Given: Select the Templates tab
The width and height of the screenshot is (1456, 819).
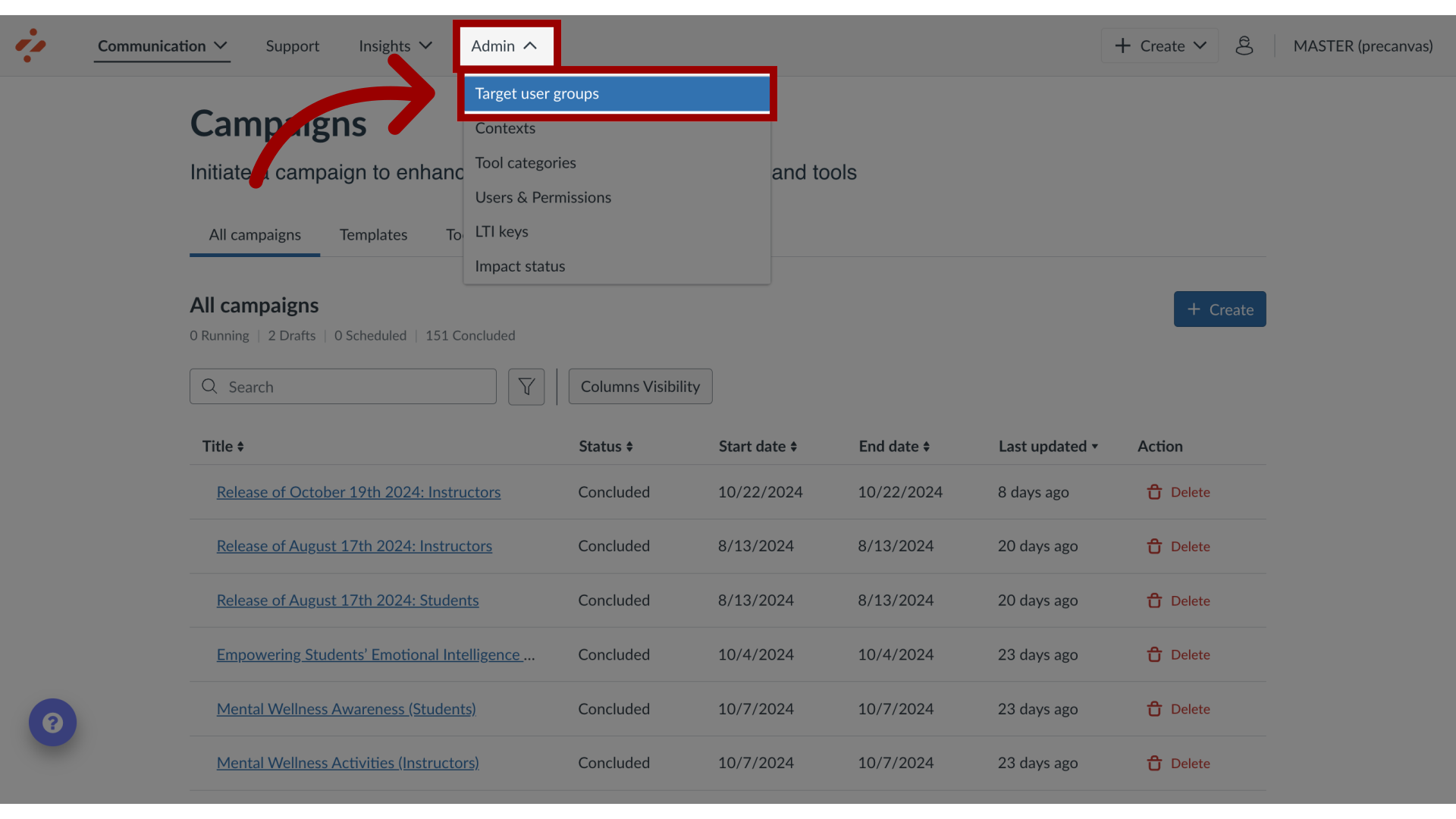Looking at the screenshot, I should click(373, 234).
